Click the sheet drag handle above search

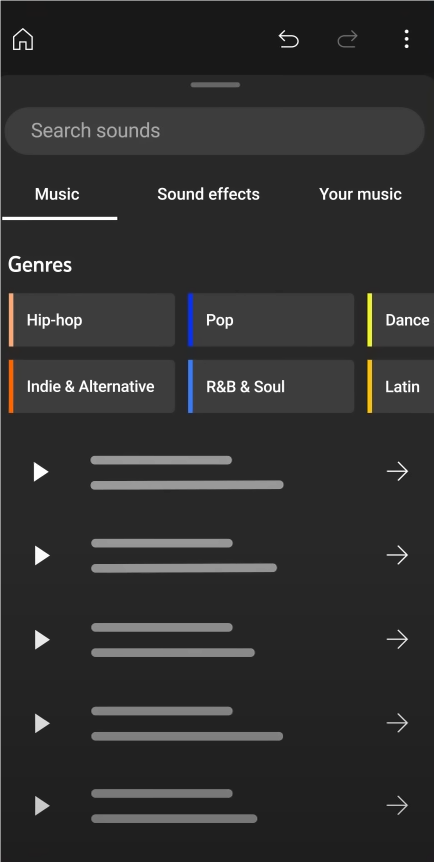(215, 85)
